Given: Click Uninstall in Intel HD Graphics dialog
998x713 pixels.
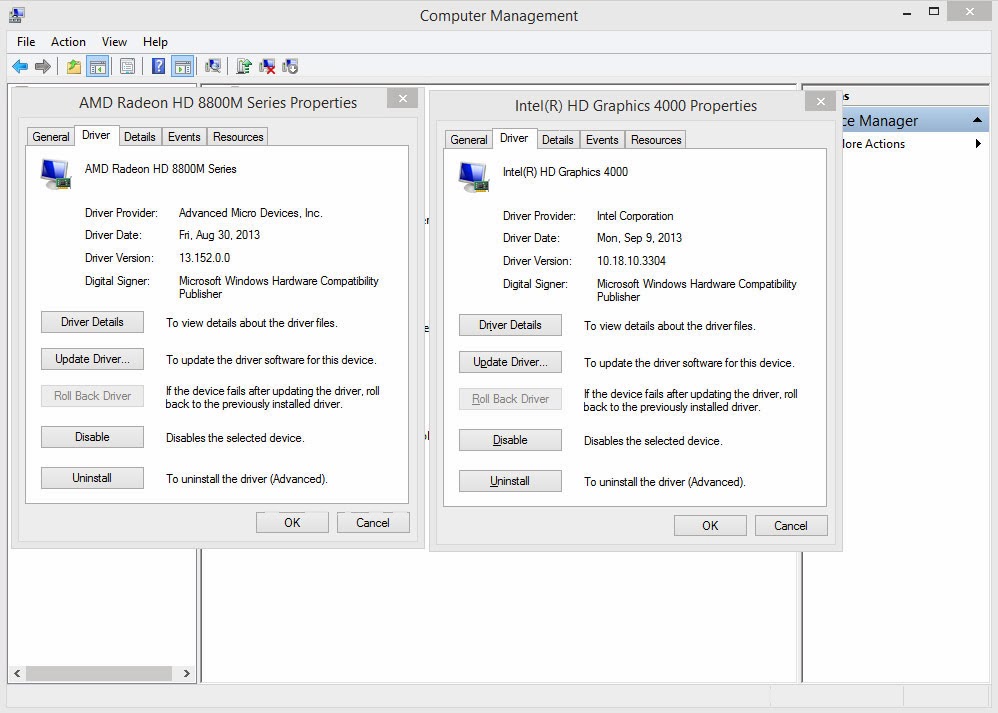Looking at the screenshot, I should point(510,481).
